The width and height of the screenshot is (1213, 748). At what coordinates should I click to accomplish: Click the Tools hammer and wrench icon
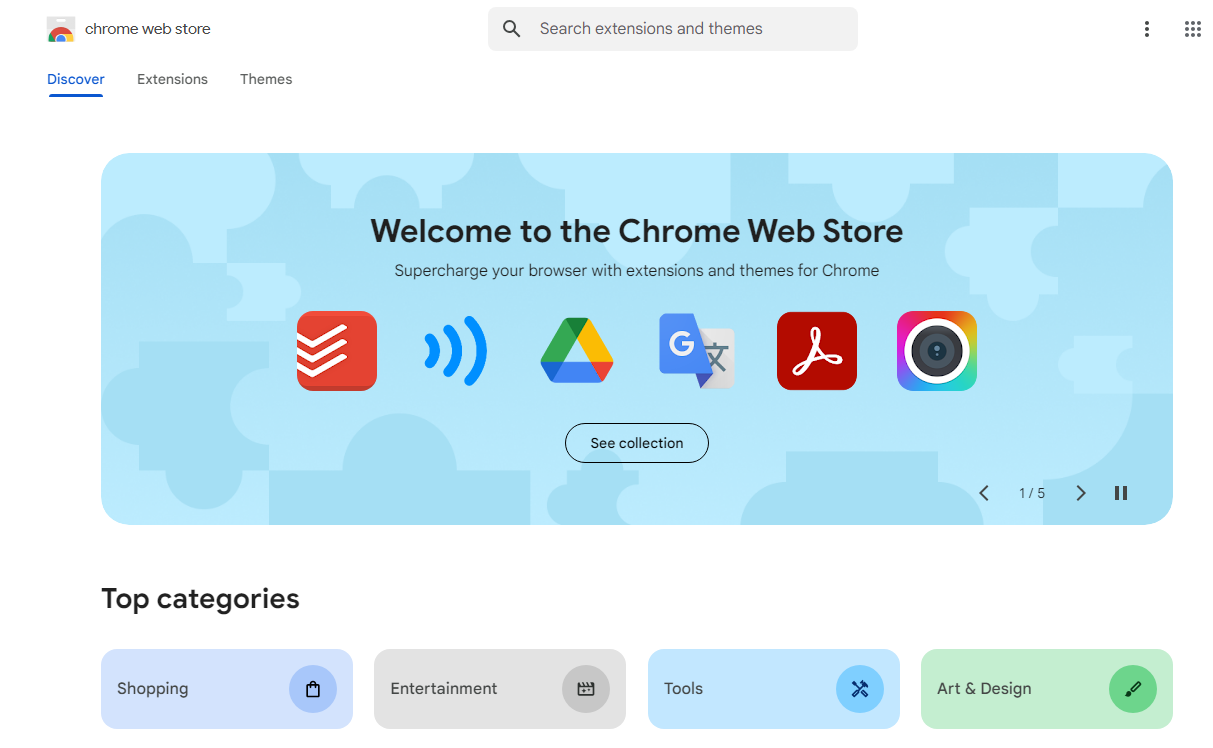pyautogui.click(x=860, y=689)
